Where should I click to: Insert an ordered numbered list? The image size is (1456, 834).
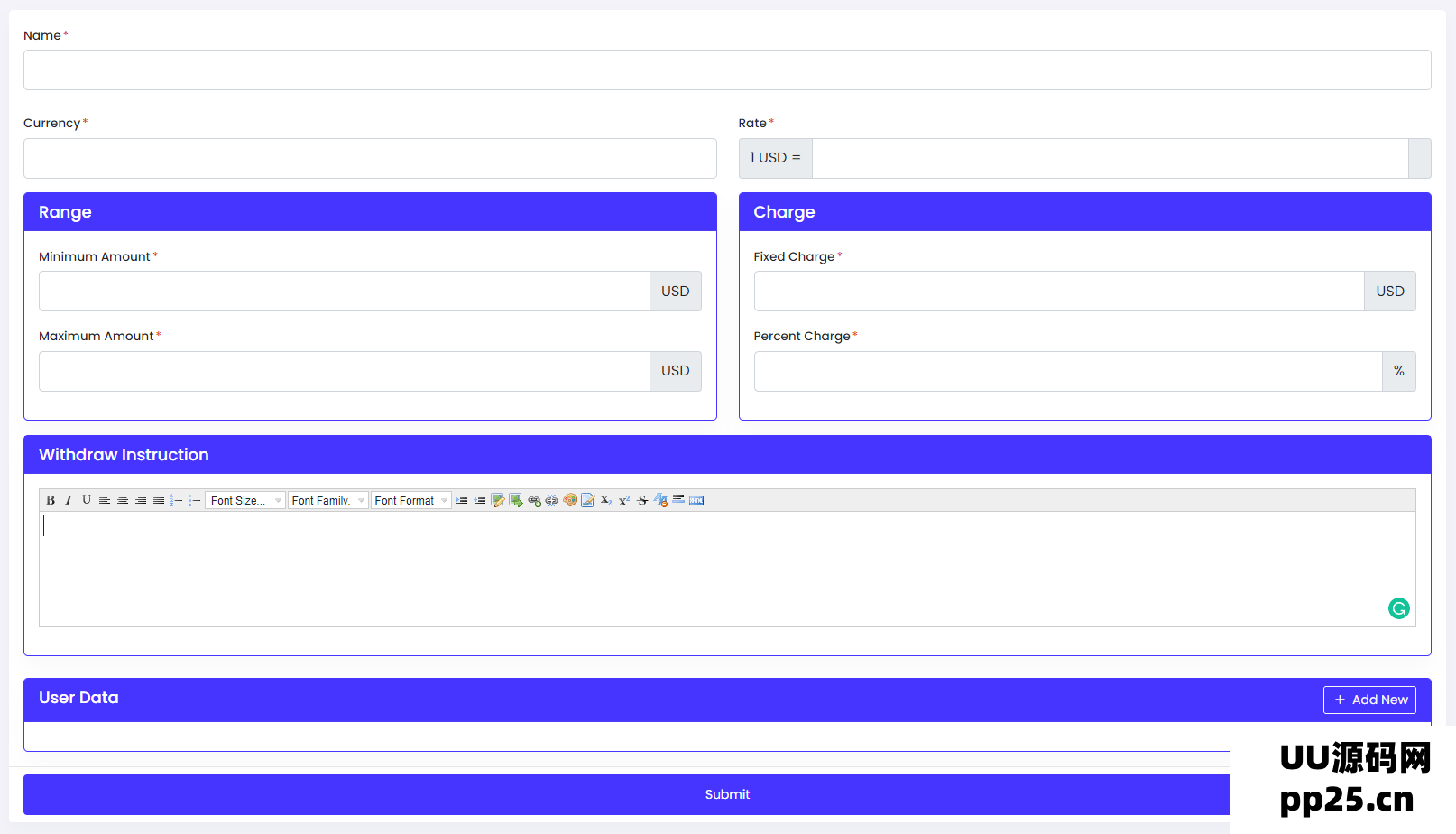(177, 500)
